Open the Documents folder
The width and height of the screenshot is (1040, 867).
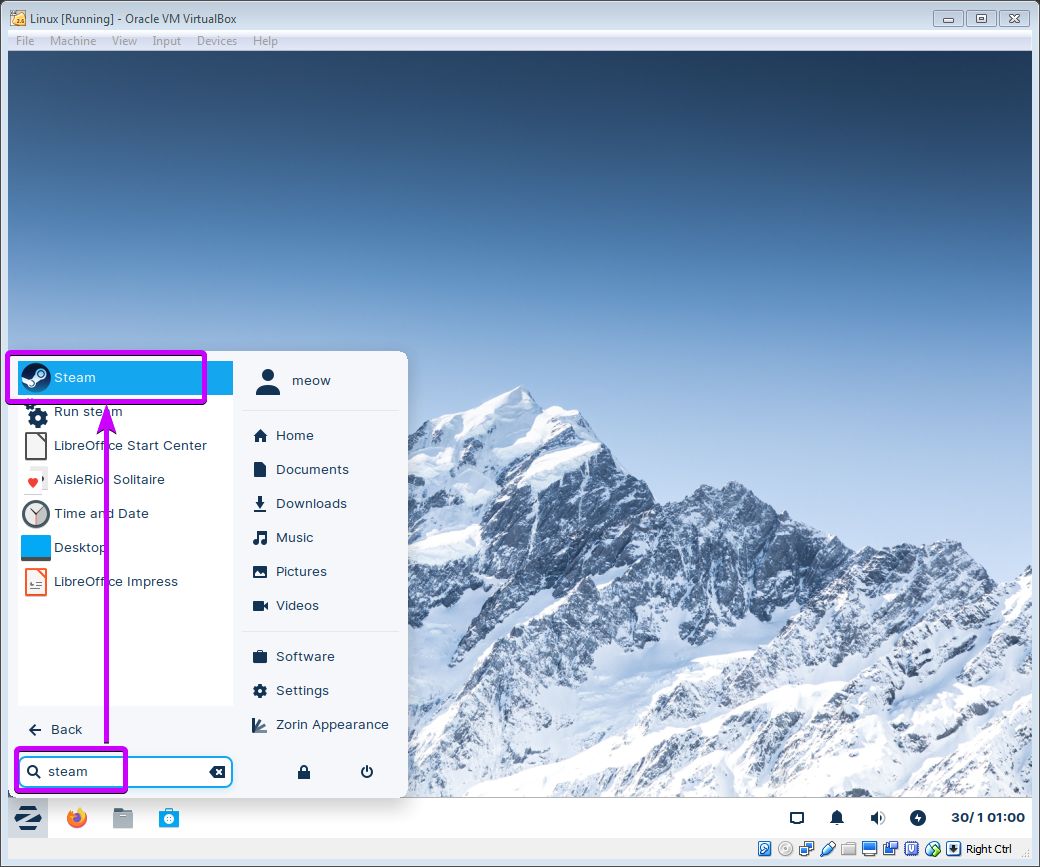300,470
